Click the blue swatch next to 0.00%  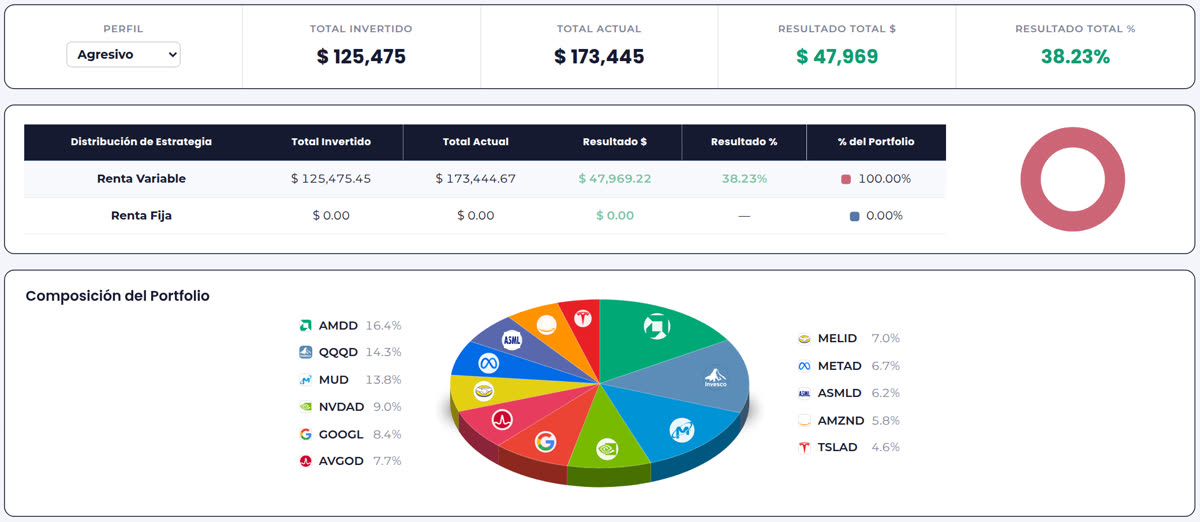854,216
